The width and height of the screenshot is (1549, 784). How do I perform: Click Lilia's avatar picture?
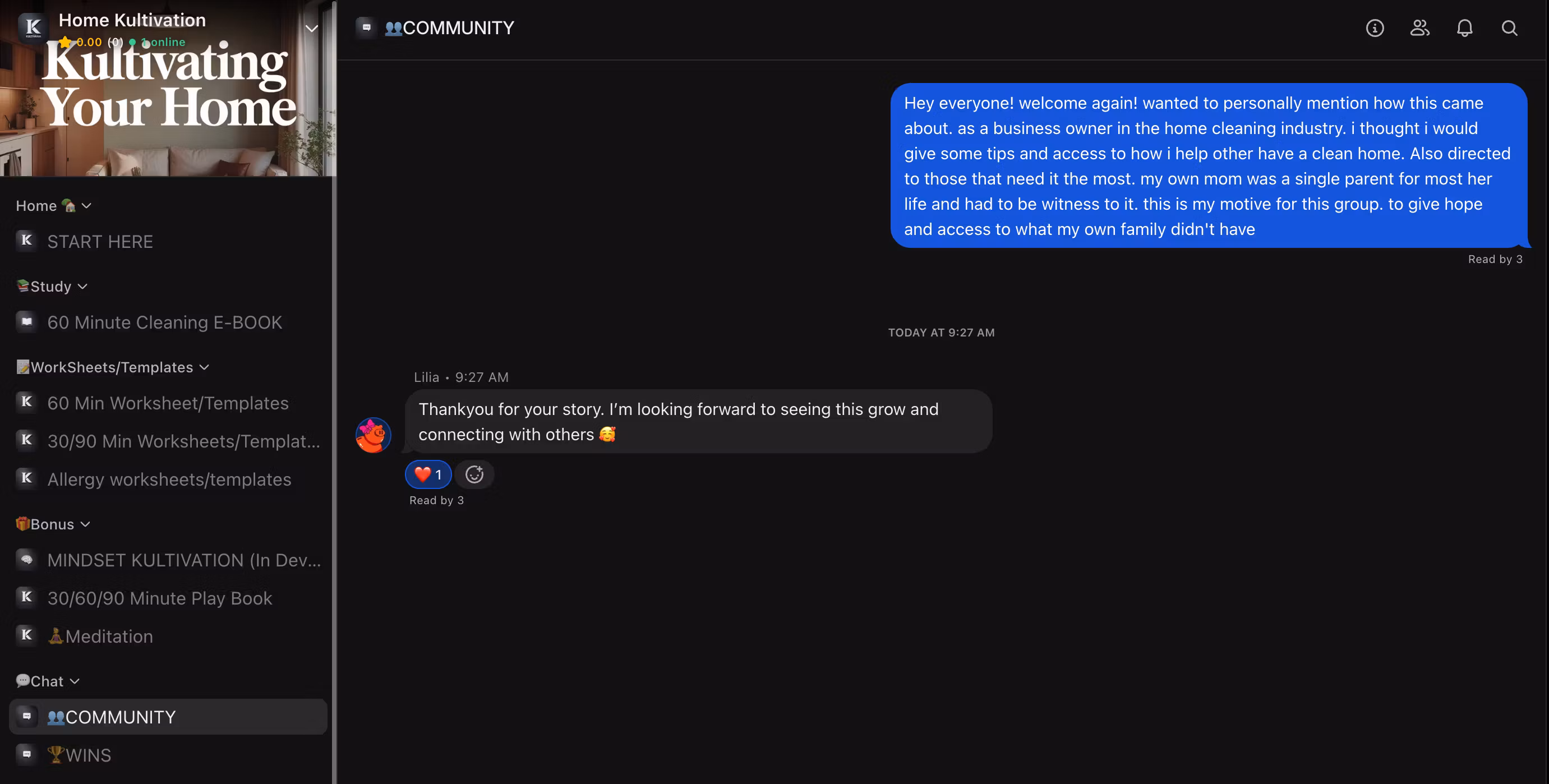373,435
